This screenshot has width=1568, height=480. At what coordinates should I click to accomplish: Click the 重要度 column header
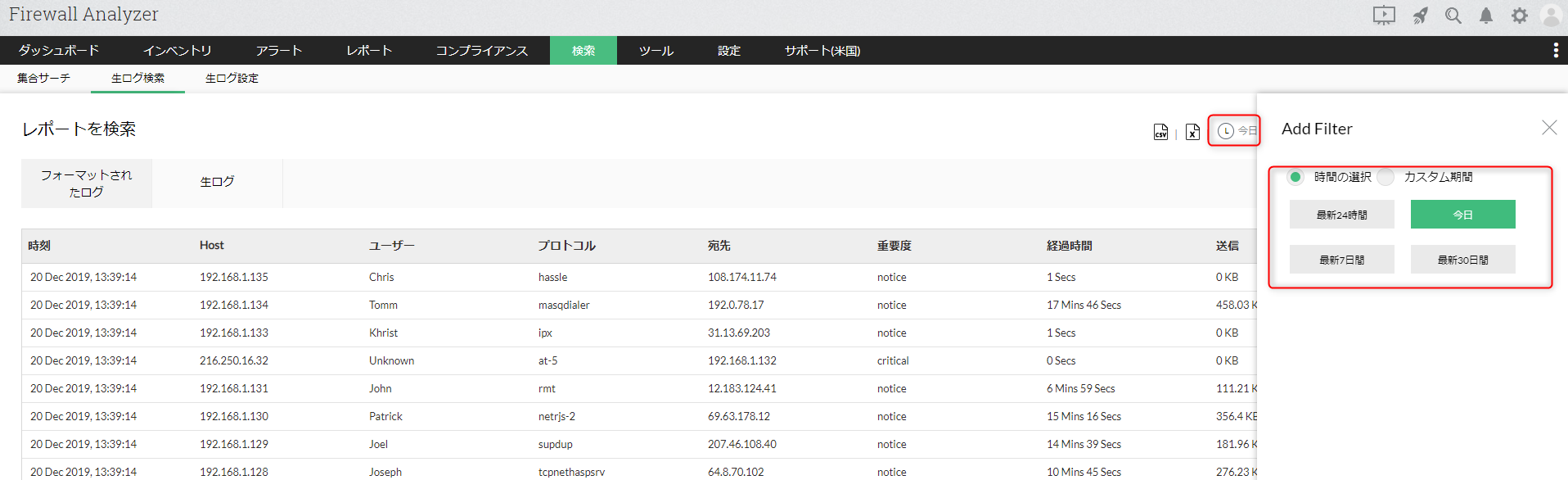point(894,246)
